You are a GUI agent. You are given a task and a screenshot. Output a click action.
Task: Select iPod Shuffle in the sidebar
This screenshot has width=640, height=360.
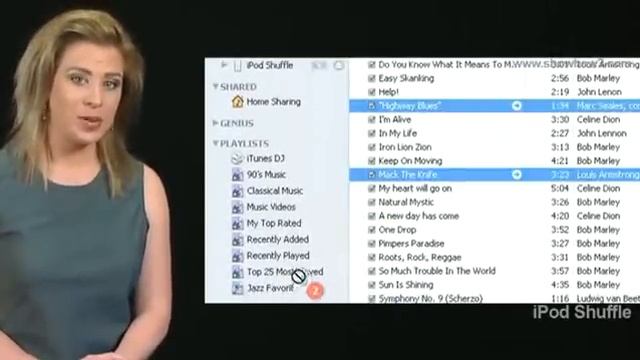(270, 65)
